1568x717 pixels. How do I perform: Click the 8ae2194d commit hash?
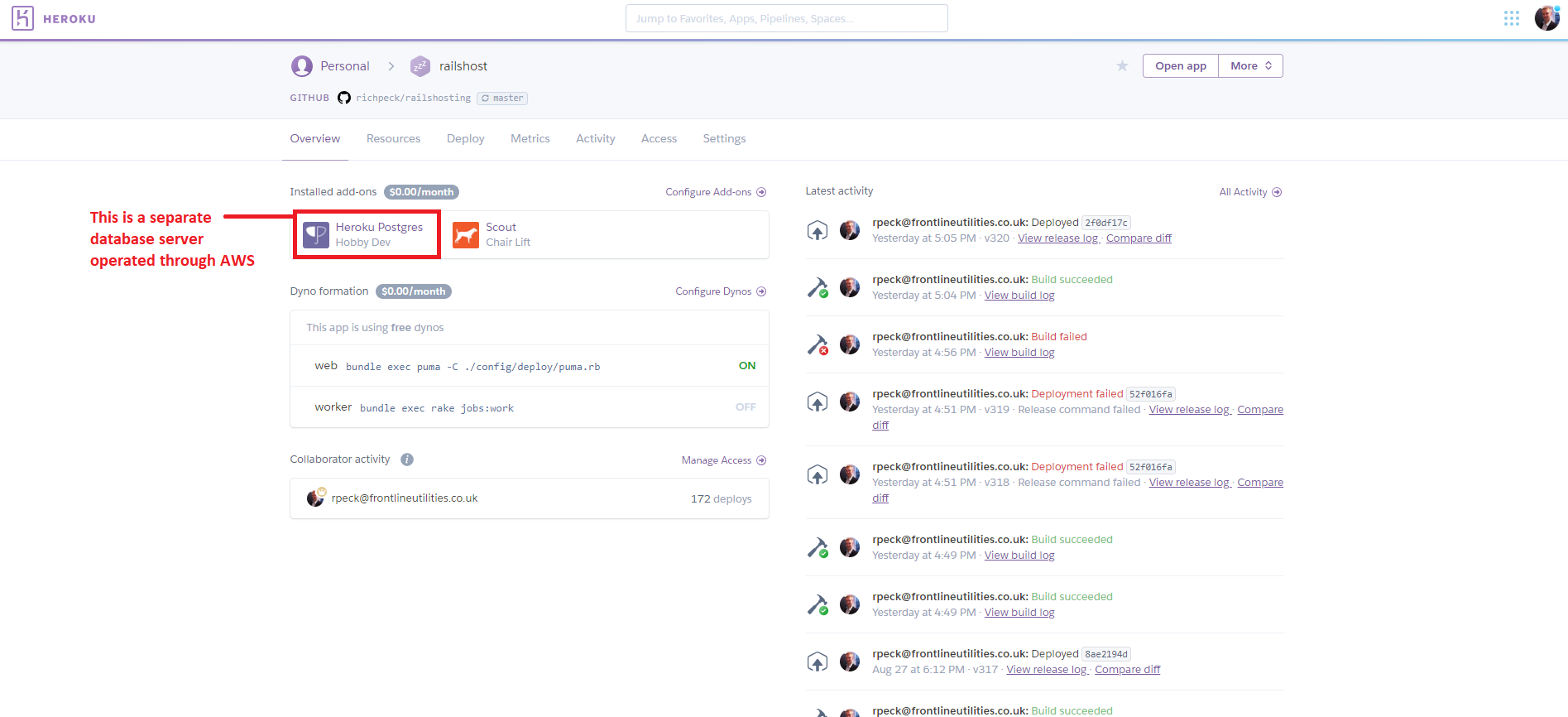pyautogui.click(x=1106, y=654)
